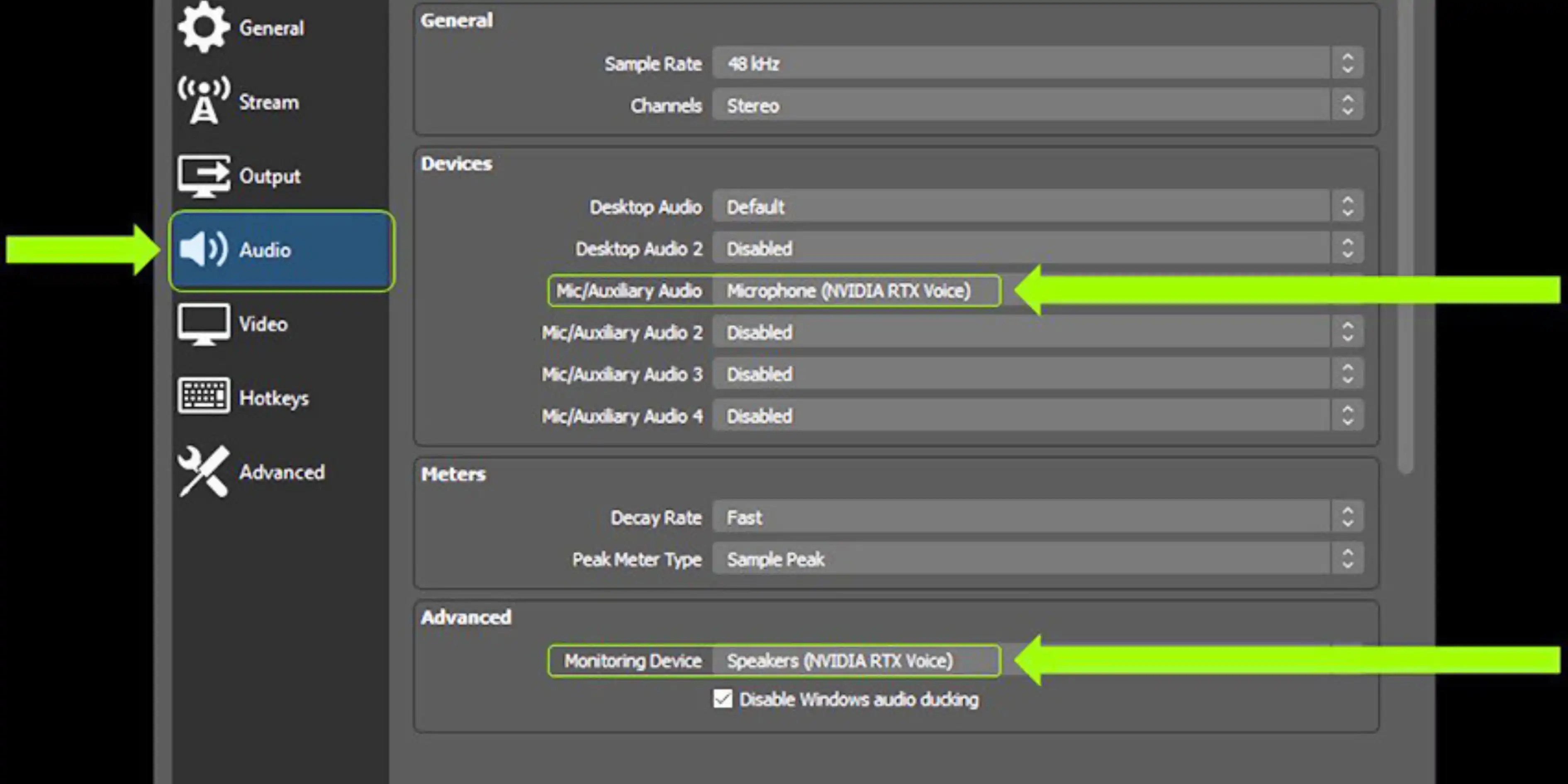Open the Output monitor arrow icon
Screen dimensions: 1568x784
(203, 176)
